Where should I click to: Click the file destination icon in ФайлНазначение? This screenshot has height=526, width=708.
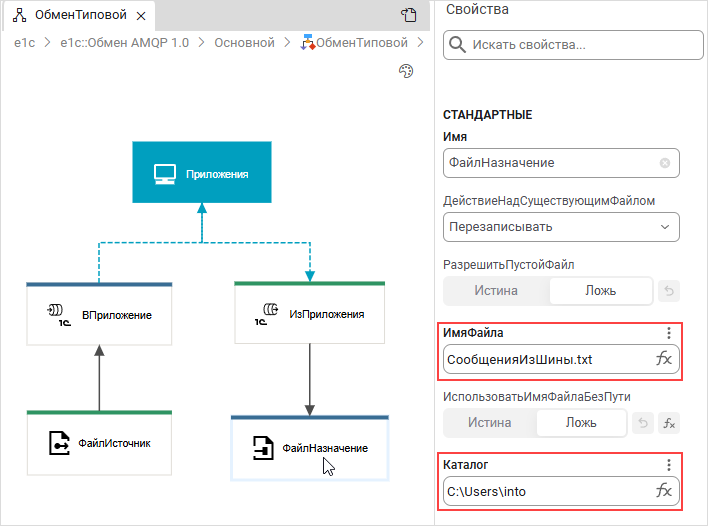coord(263,448)
